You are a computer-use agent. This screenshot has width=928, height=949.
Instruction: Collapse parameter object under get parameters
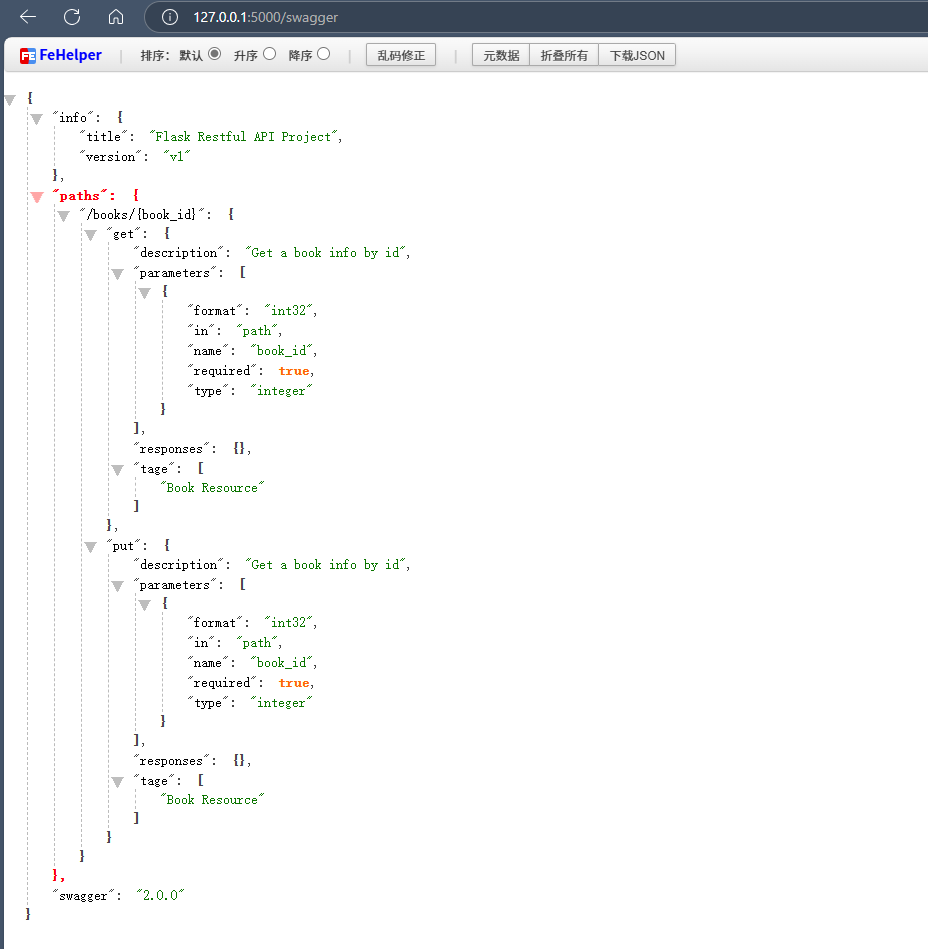tap(144, 294)
